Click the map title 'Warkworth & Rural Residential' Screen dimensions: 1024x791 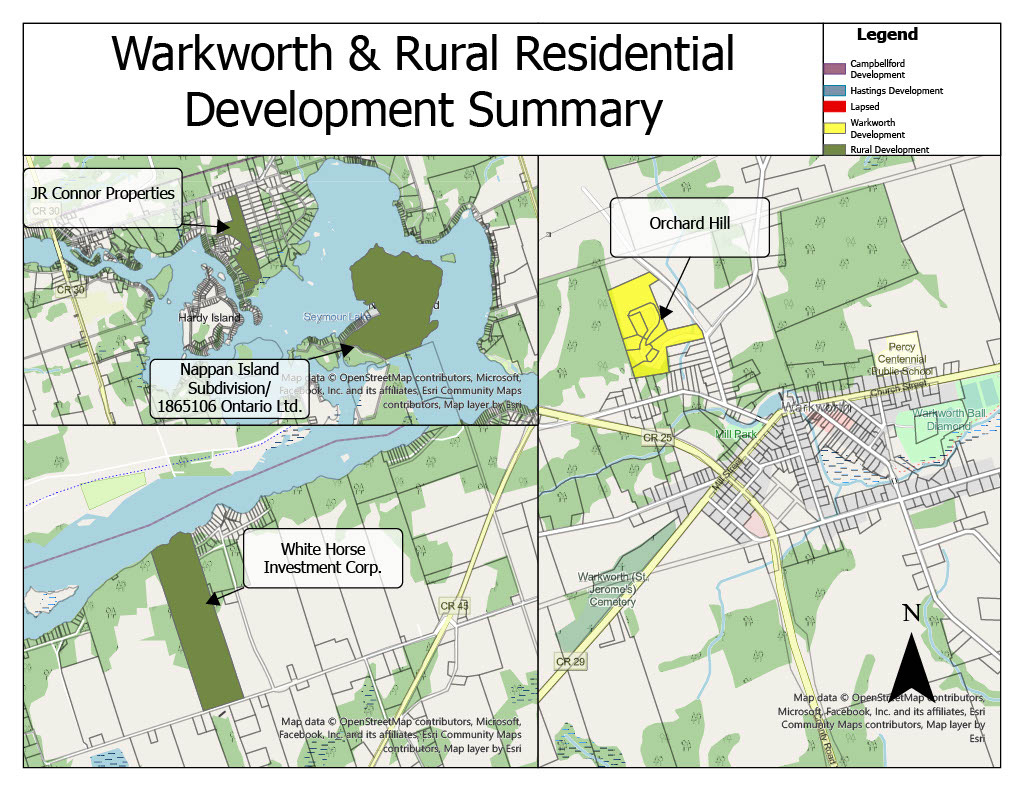[x=423, y=54]
